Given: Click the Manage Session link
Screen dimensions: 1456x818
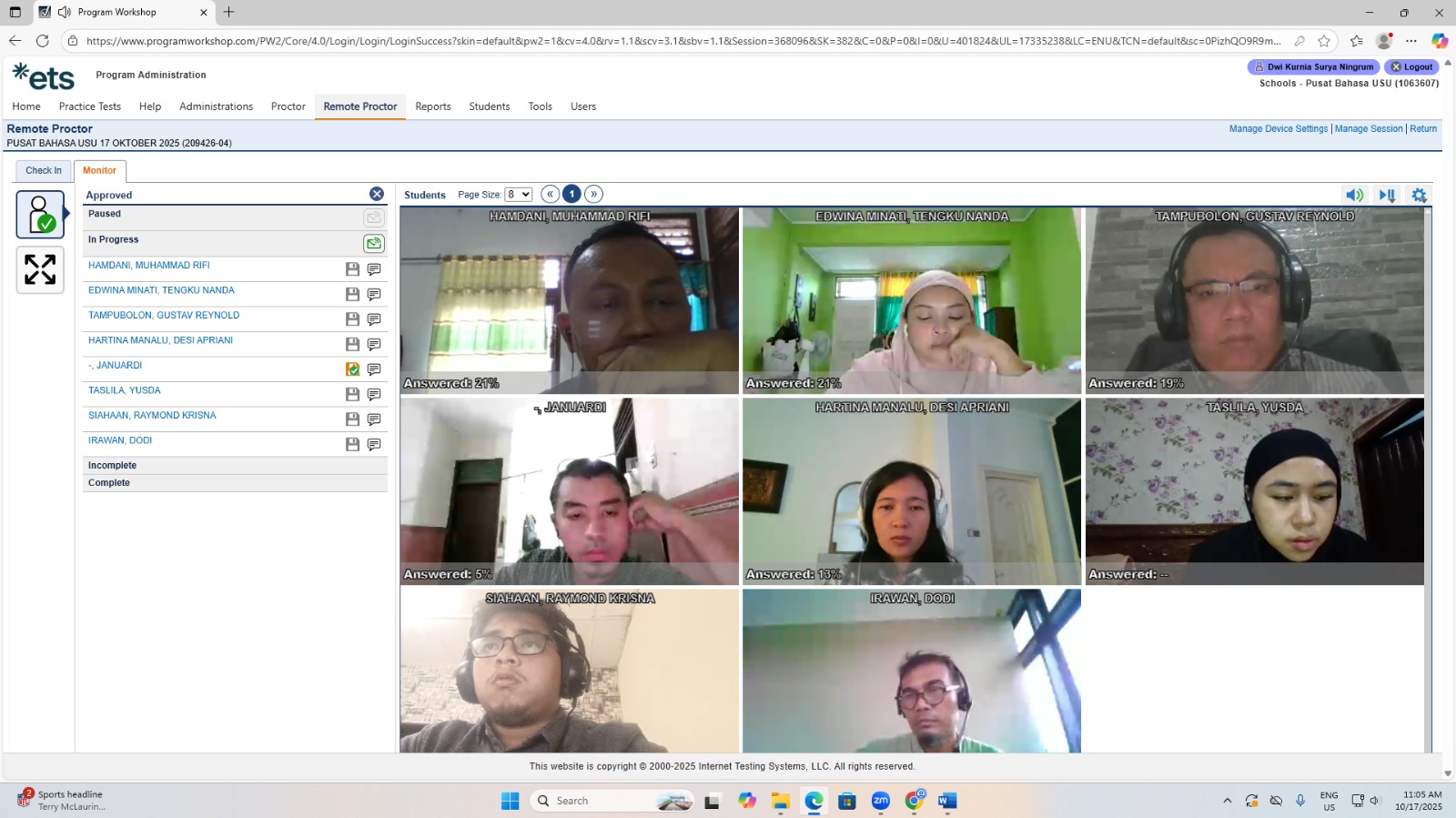Looking at the screenshot, I should [x=1369, y=129].
